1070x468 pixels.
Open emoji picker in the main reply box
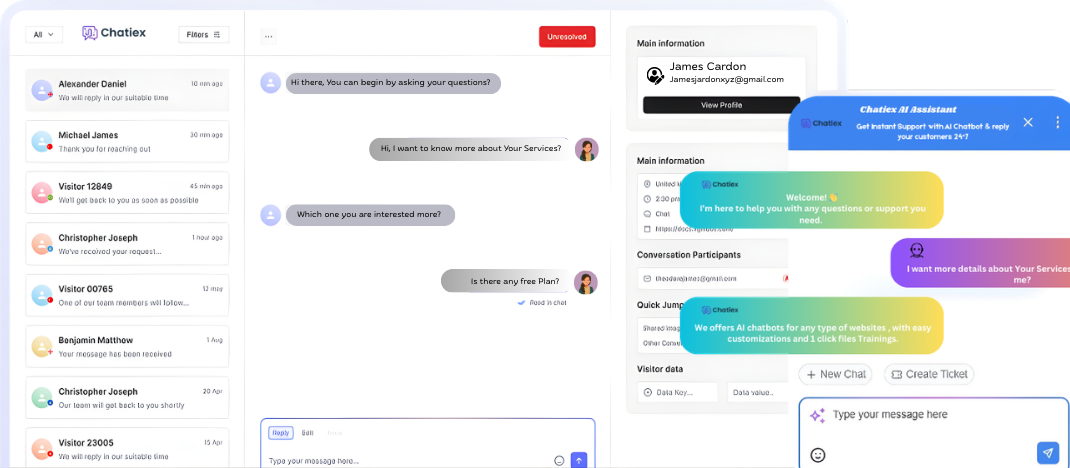coord(559,460)
